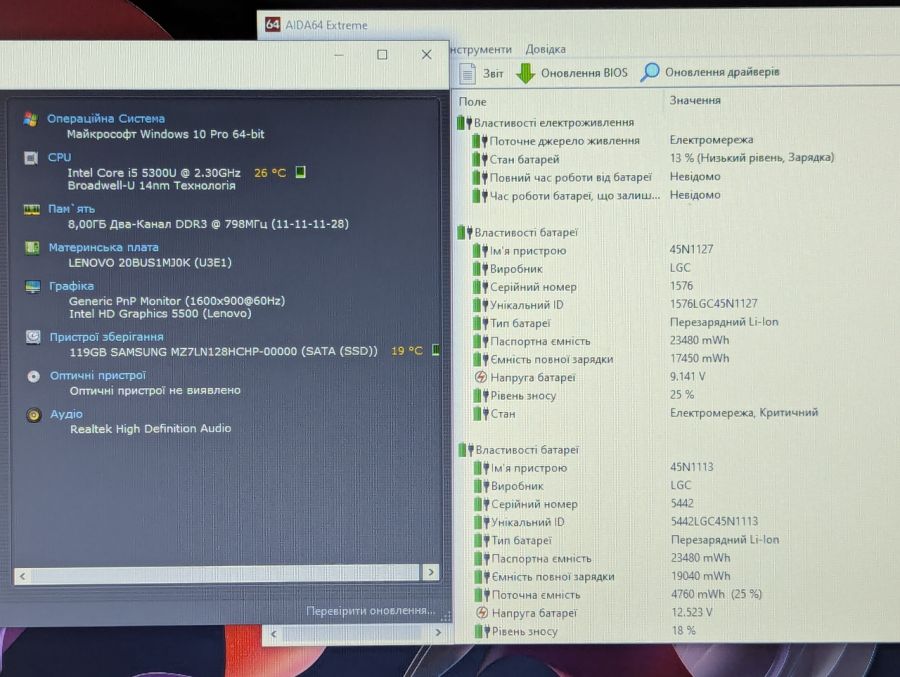Click the processor chip icon beside CPU
The image size is (900, 677).
[x=32, y=157]
